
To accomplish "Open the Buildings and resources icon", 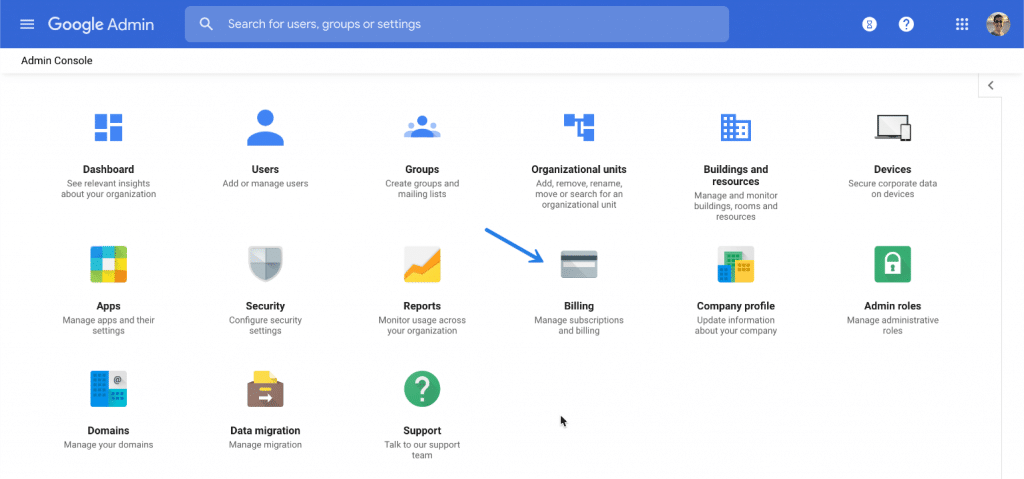I will (735, 127).
